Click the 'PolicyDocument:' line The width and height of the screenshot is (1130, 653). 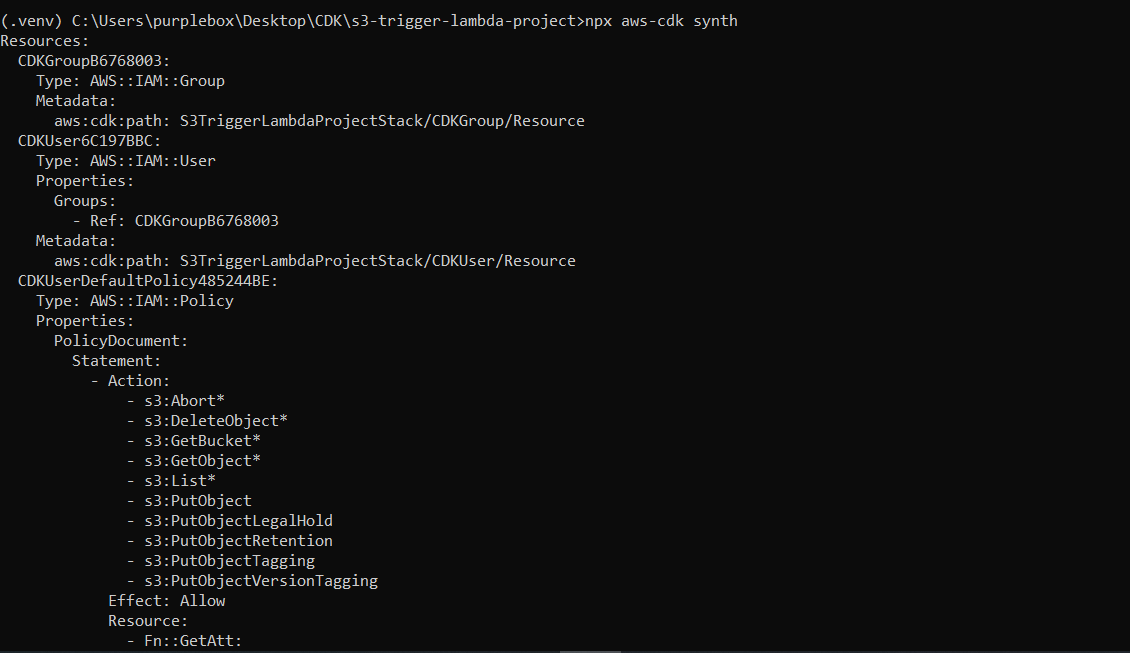121,341
